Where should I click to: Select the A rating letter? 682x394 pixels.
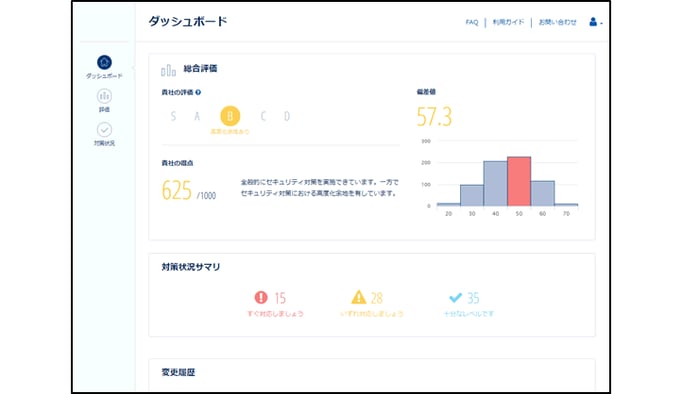197,116
